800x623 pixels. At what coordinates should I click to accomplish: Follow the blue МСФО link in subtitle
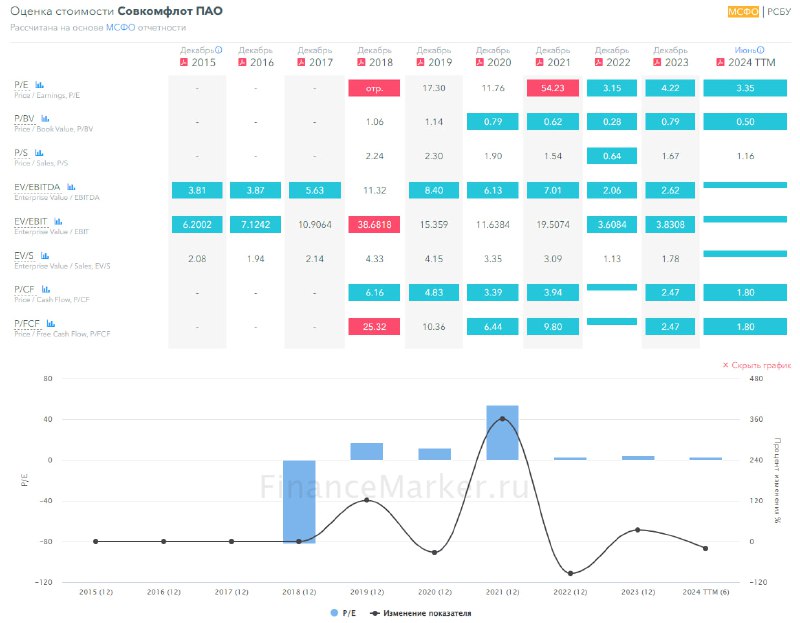click(120, 28)
